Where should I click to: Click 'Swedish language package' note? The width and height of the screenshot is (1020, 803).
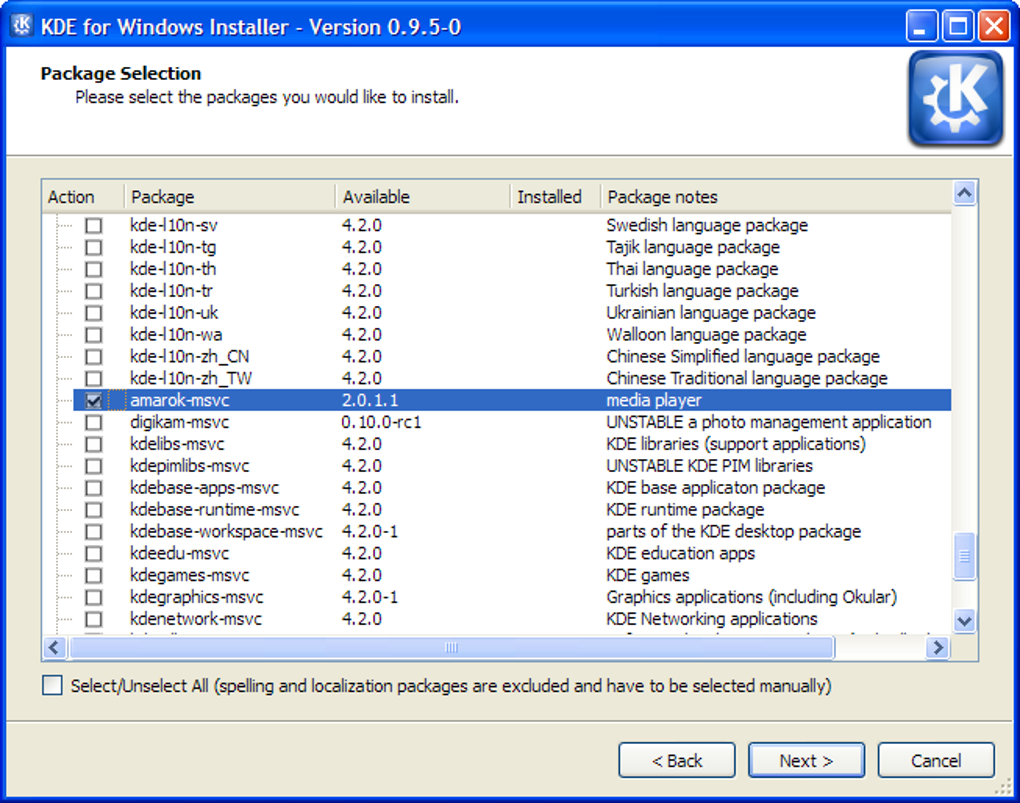707,225
